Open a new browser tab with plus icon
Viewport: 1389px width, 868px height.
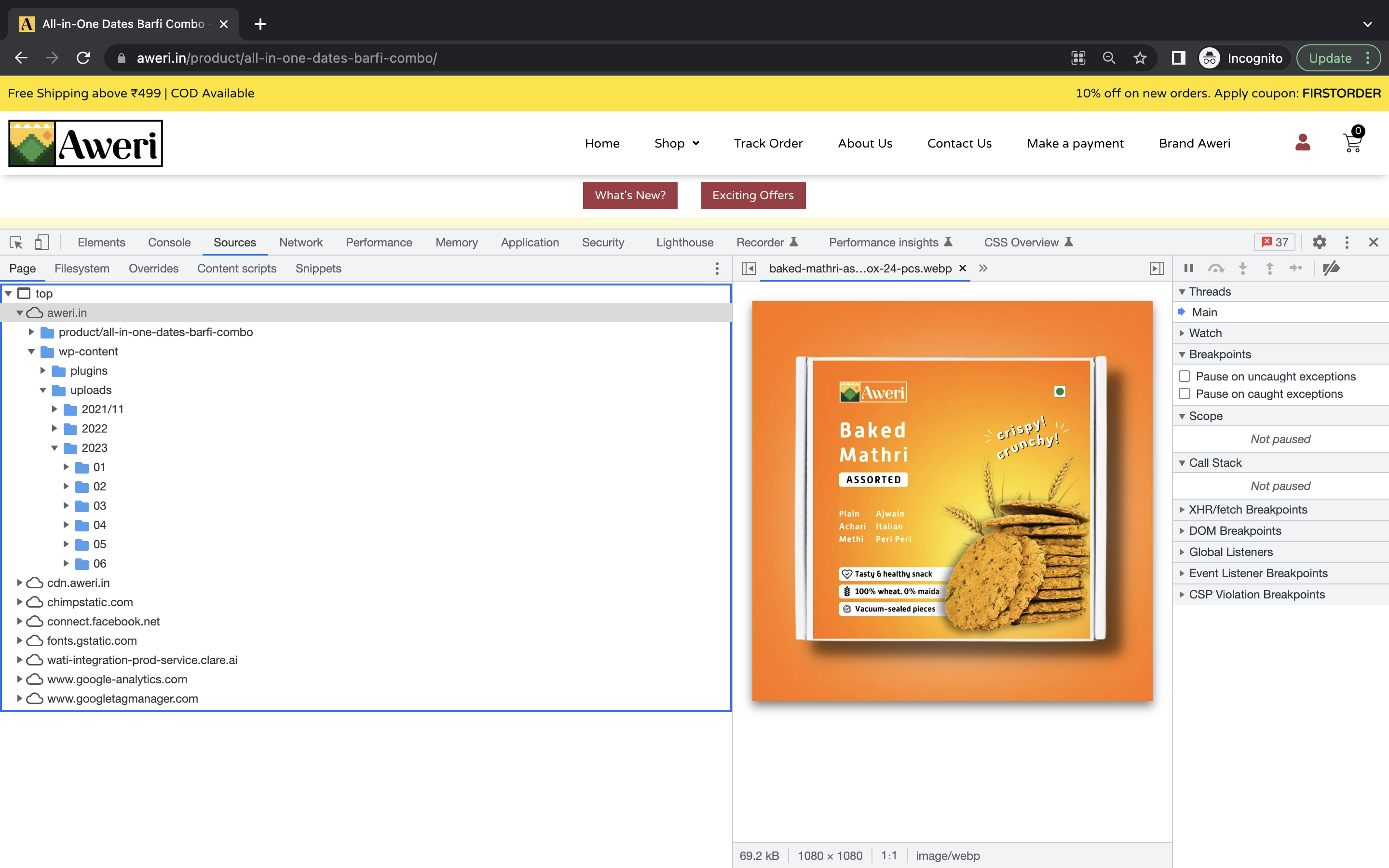pyautogui.click(x=260, y=24)
